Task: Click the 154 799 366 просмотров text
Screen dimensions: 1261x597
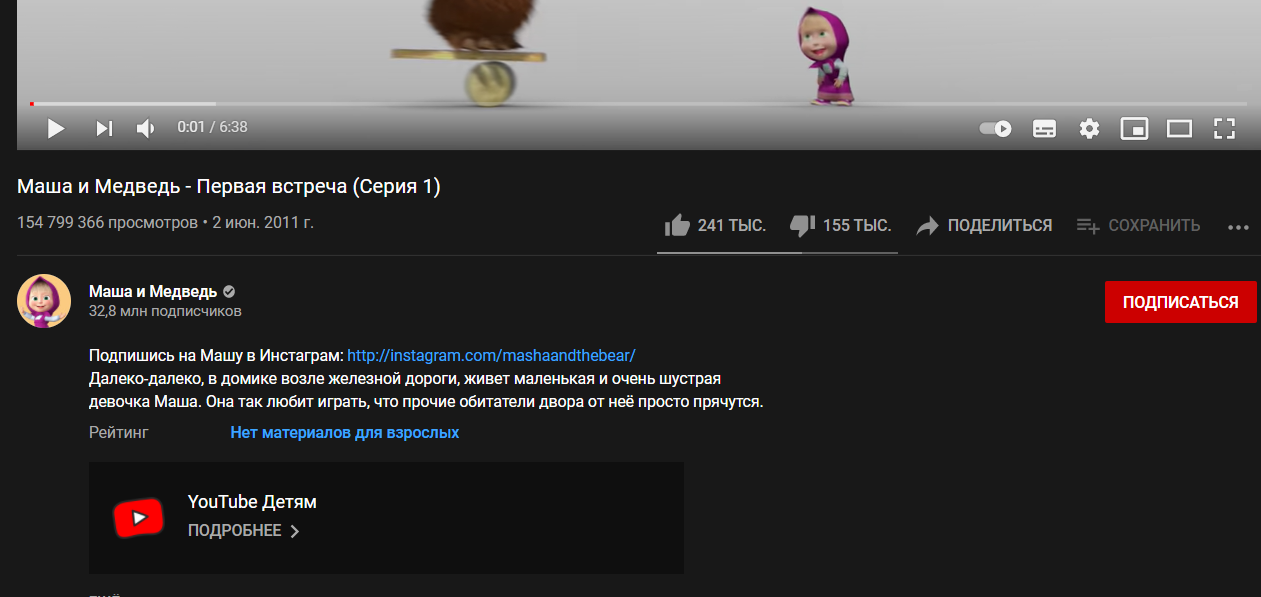Action: pyautogui.click(x=108, y=222)
